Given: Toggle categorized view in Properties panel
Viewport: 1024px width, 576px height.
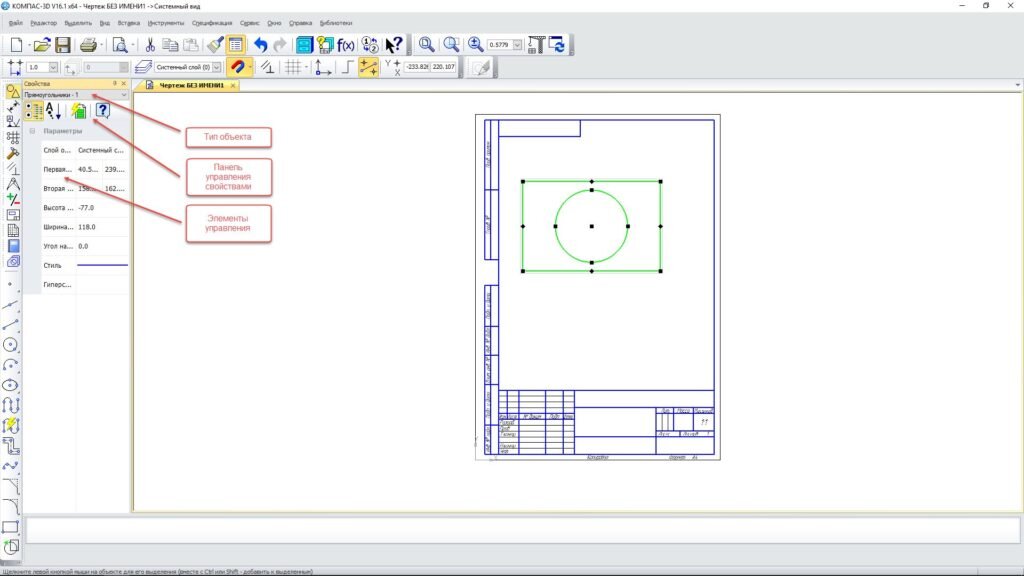Looking at the screenshot, I should (x=34, y=111).
